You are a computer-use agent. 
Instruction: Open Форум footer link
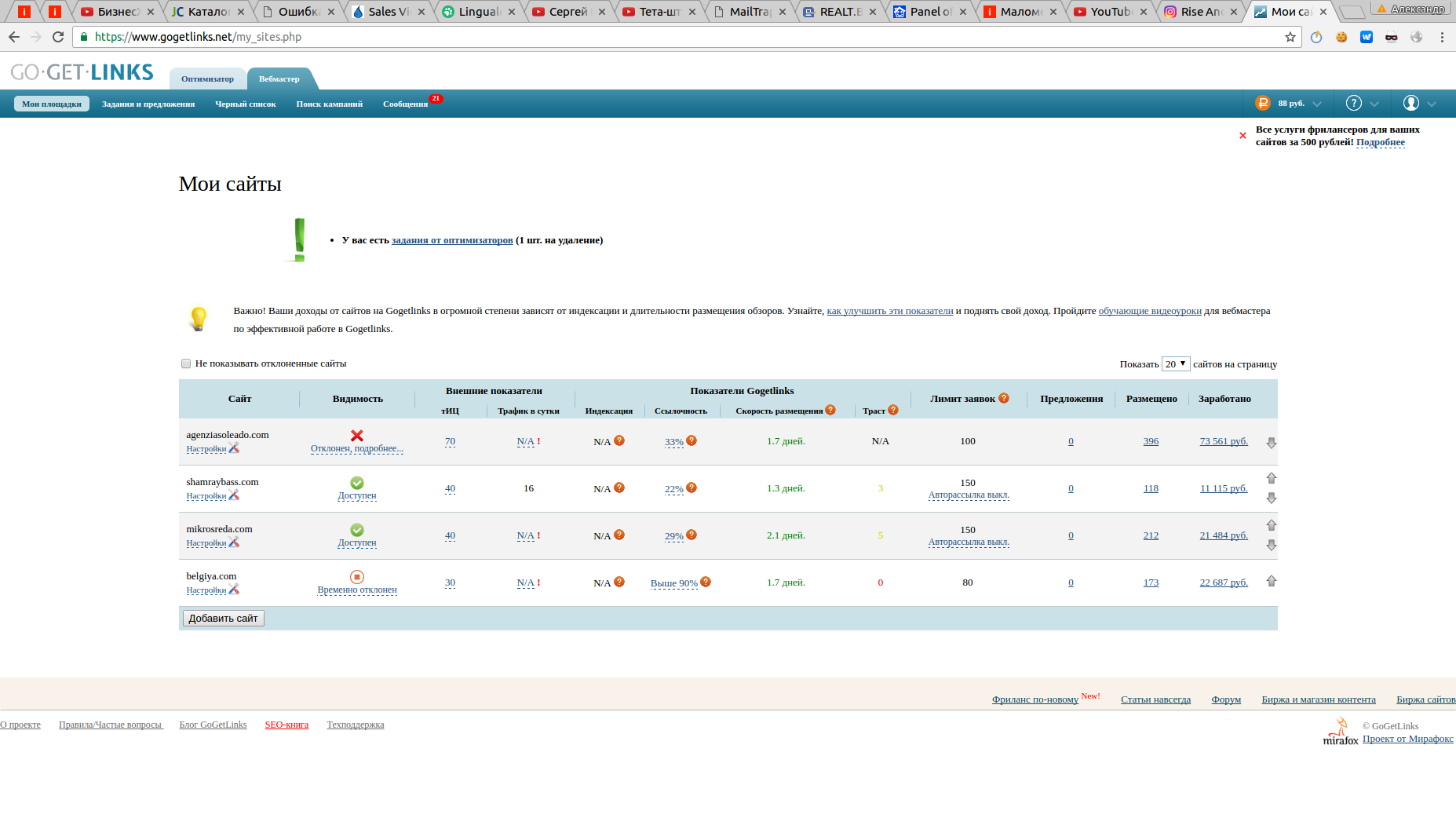pos(1226,699)
